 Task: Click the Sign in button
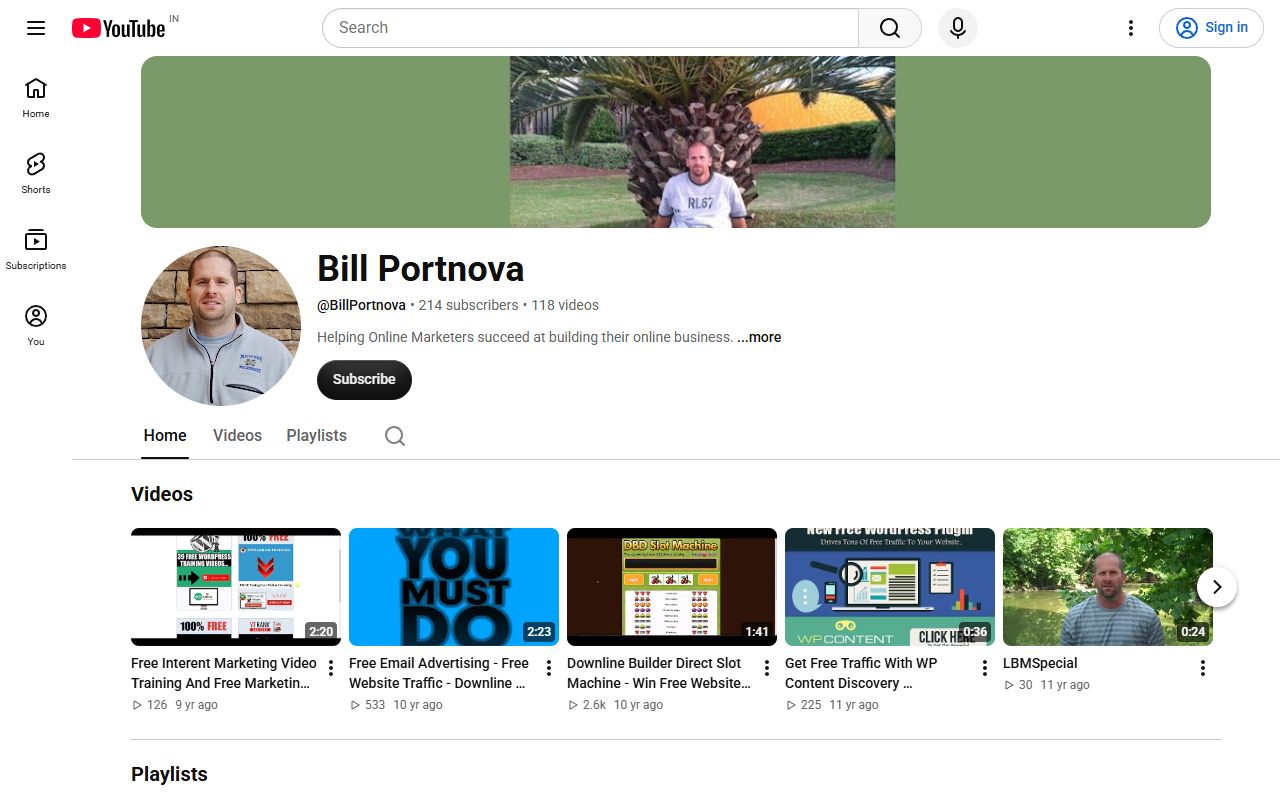pos(1212,28)
